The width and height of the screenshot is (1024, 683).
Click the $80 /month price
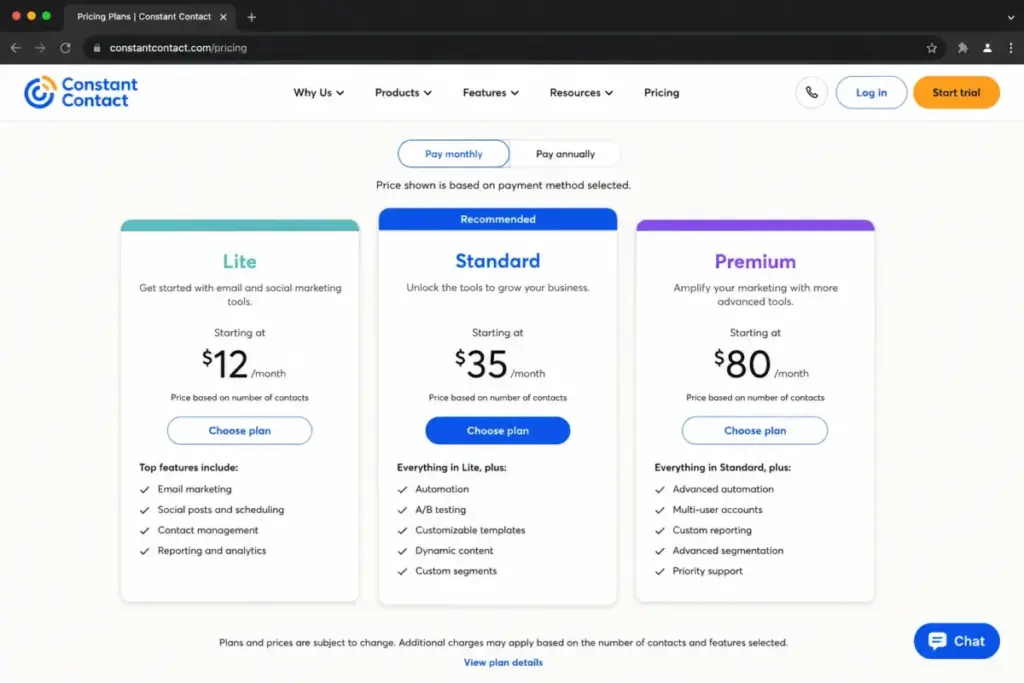click(x=761, y=364)
